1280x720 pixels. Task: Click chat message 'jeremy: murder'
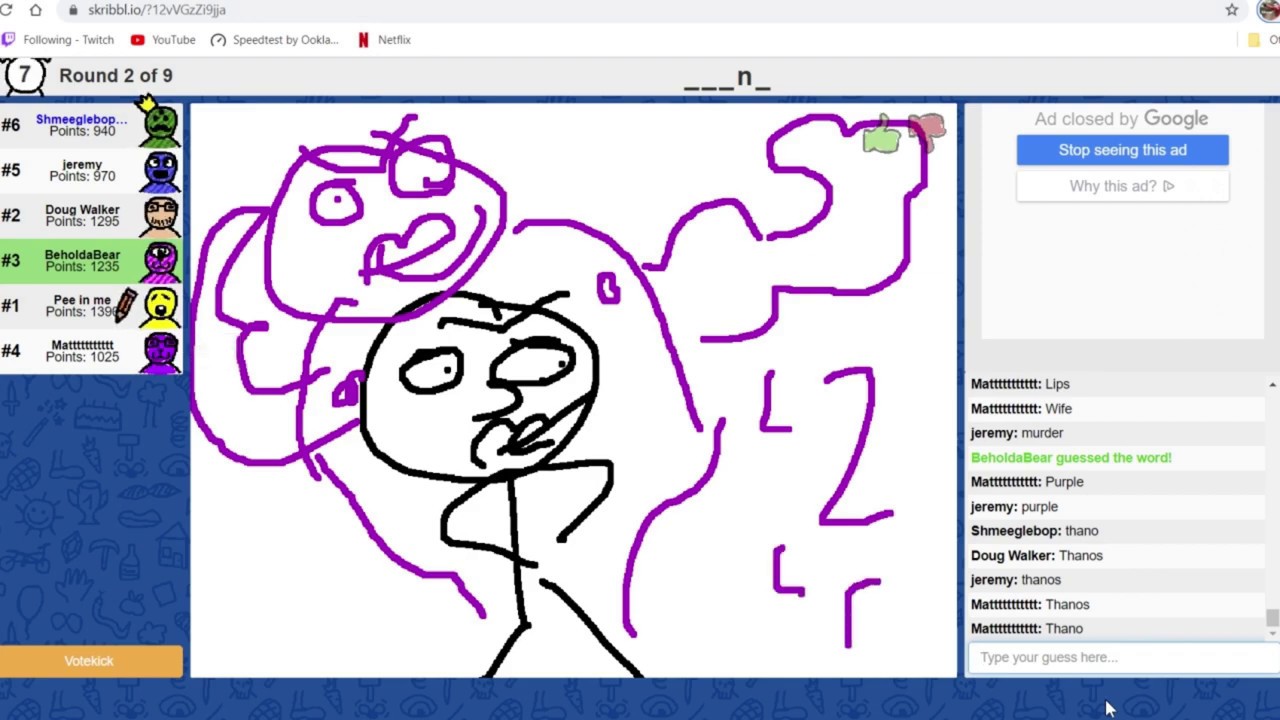[x=1017, y=433]
